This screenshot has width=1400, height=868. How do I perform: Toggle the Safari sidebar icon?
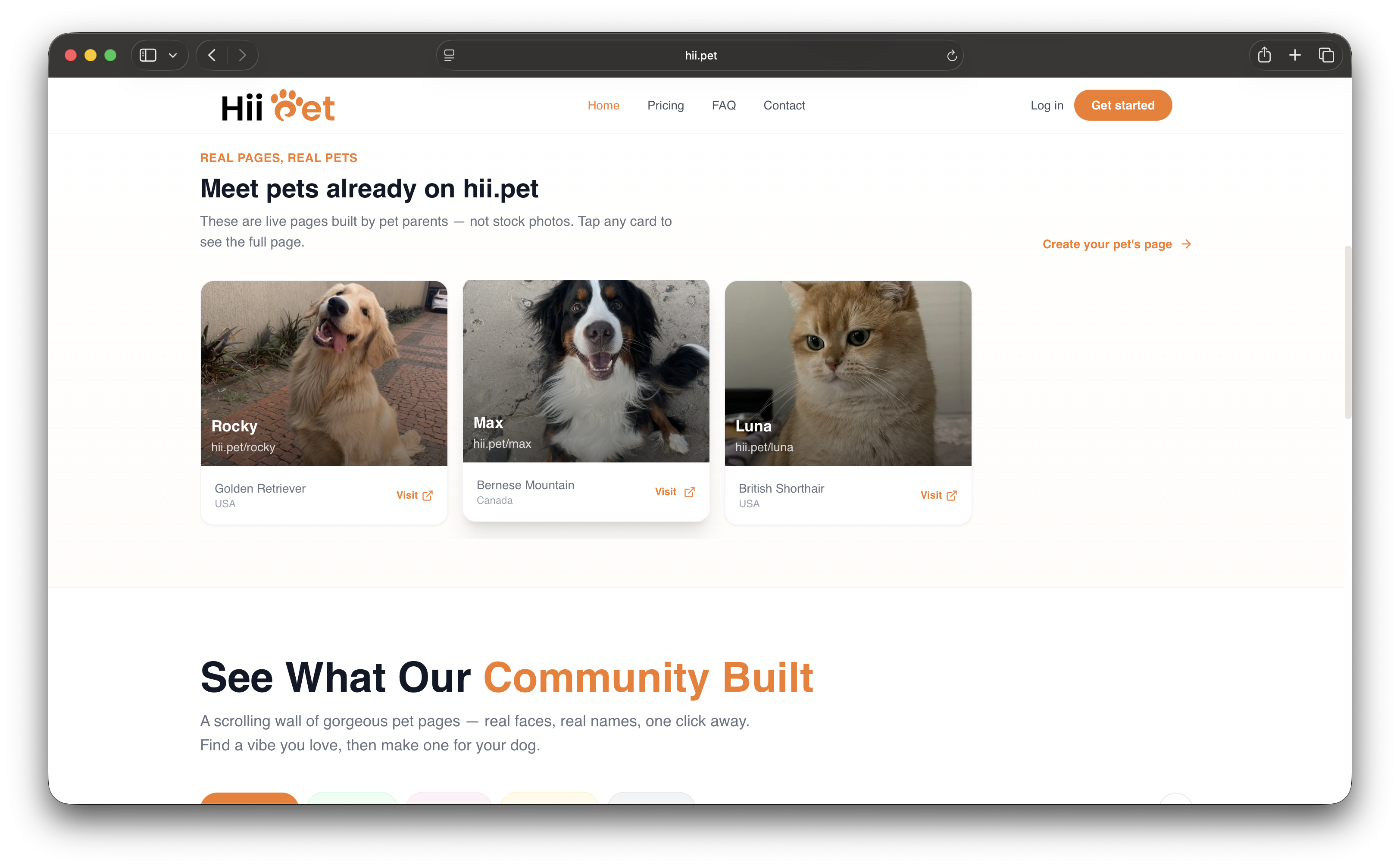148,55
